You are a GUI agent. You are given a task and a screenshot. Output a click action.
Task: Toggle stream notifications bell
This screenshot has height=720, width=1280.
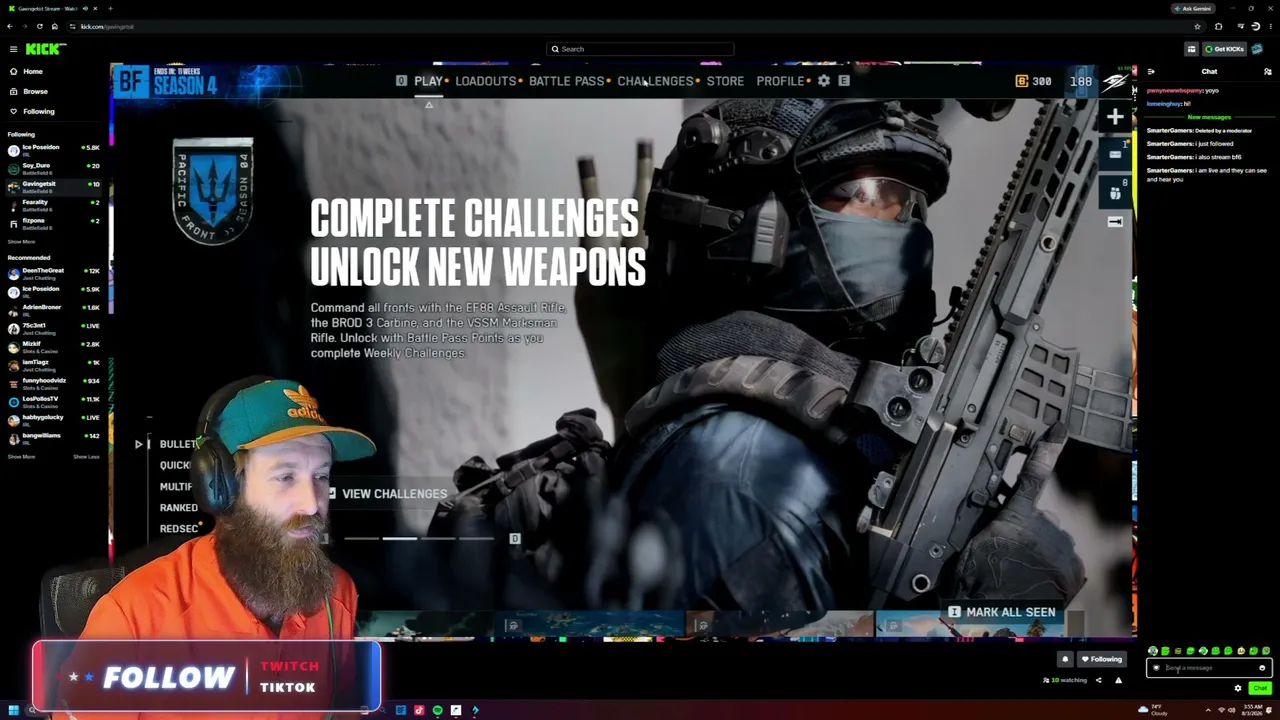tap(1065, 659)
